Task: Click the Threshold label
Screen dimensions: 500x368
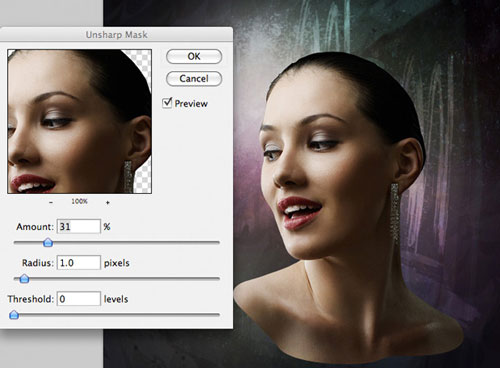Action: coord(31,299)
